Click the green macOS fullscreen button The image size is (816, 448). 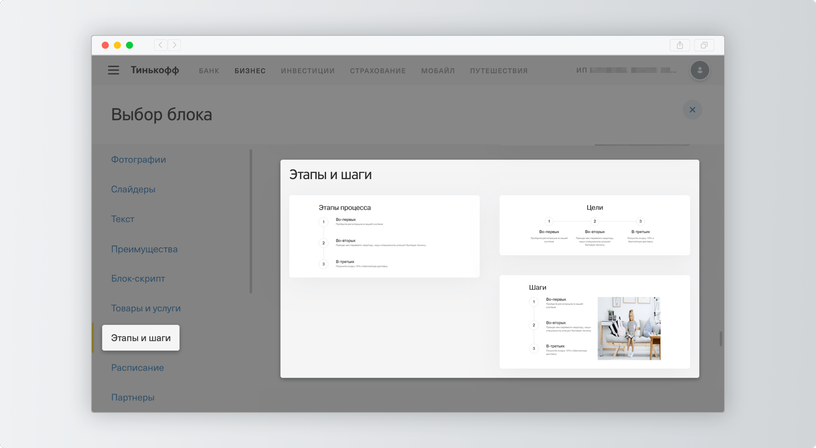click(x=130, y=45)
